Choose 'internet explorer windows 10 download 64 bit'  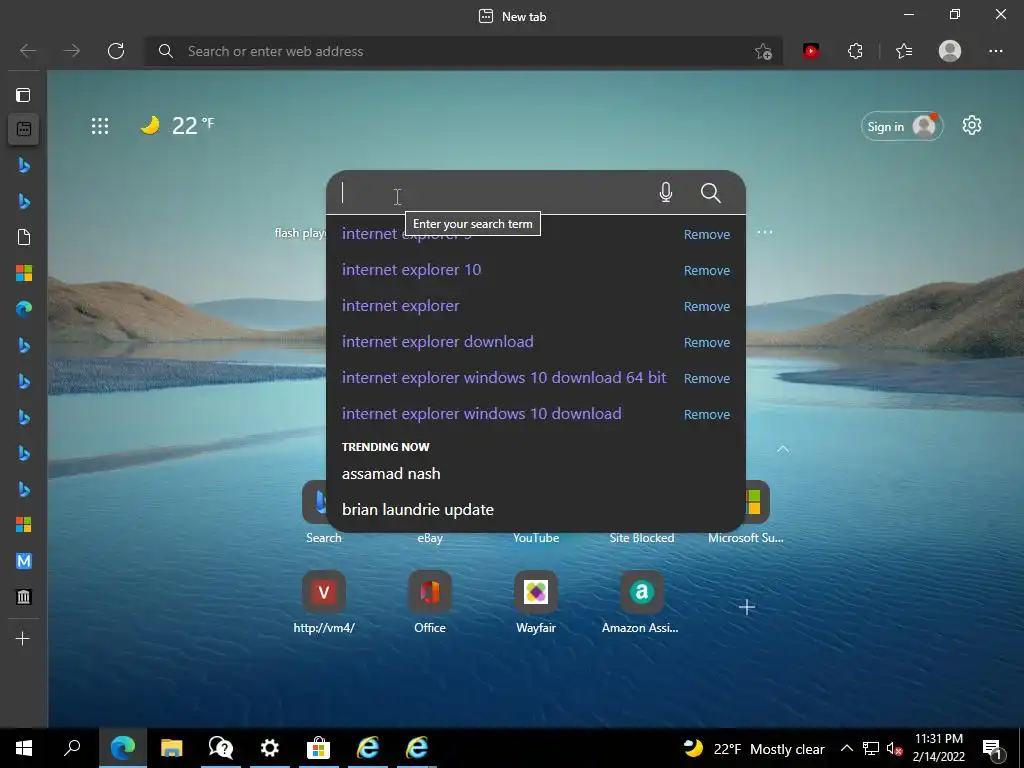pos(504,377)
